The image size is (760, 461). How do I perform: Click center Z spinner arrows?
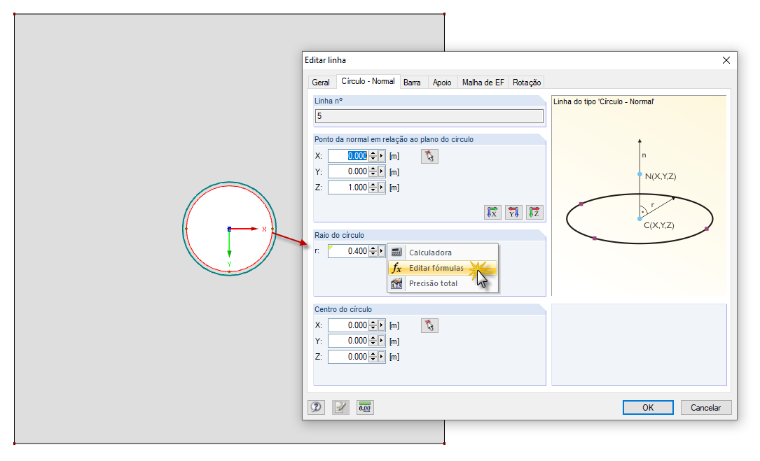click(373, 357)
